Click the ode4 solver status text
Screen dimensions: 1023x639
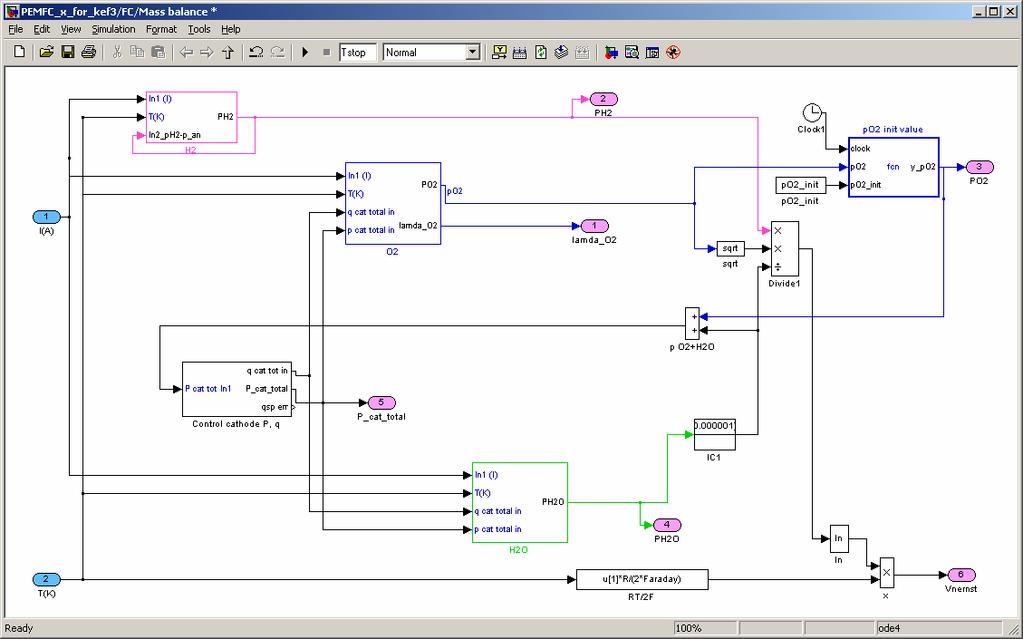pos(889,629)
